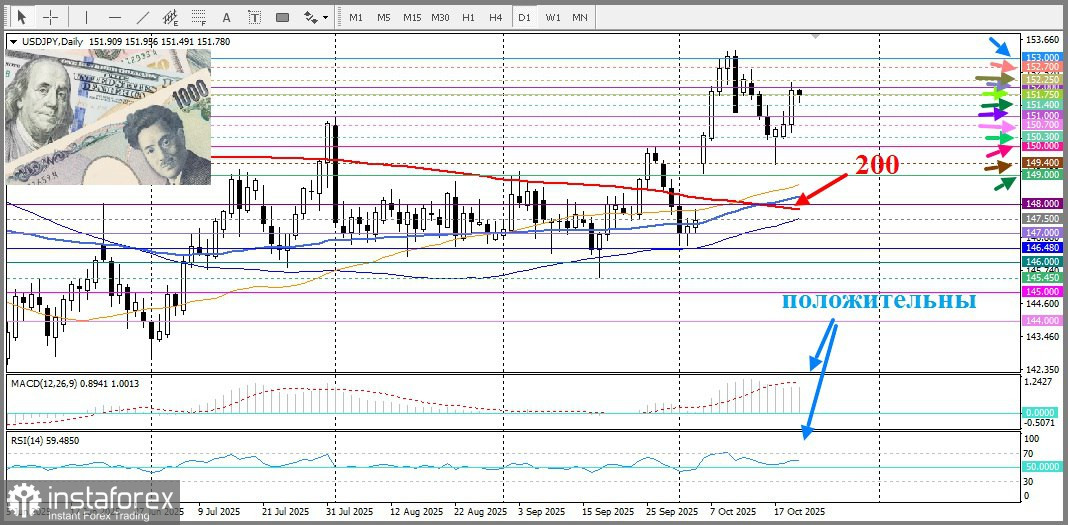Open the USDJPY,Daily chart menu triangle
The width and height of the screenshot is (1068, 525).
(13, 42)
